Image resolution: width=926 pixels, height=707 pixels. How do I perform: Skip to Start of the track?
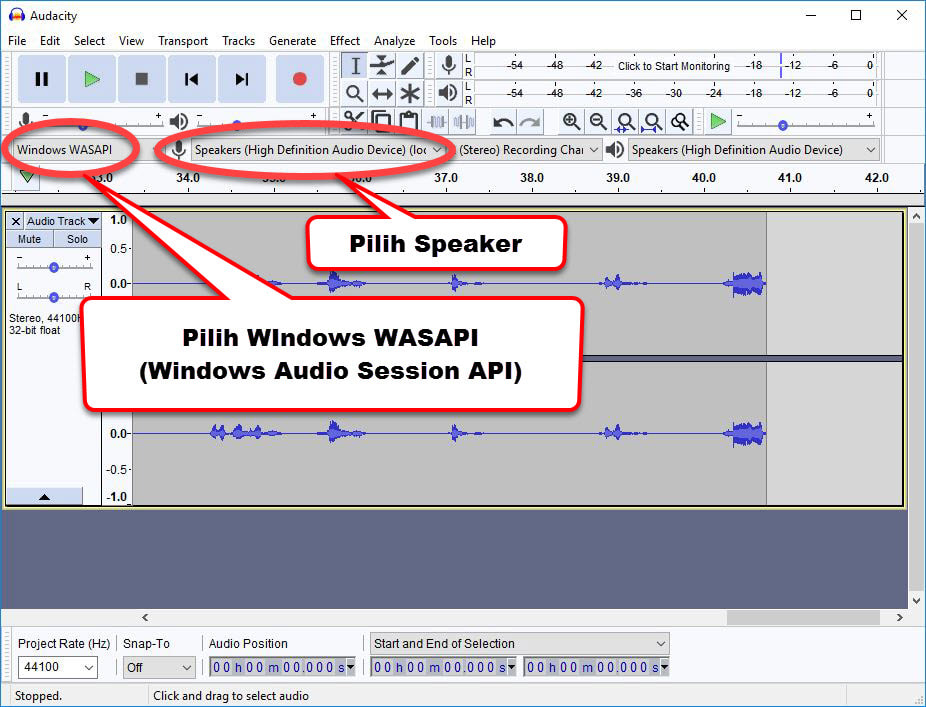[191, 79]
